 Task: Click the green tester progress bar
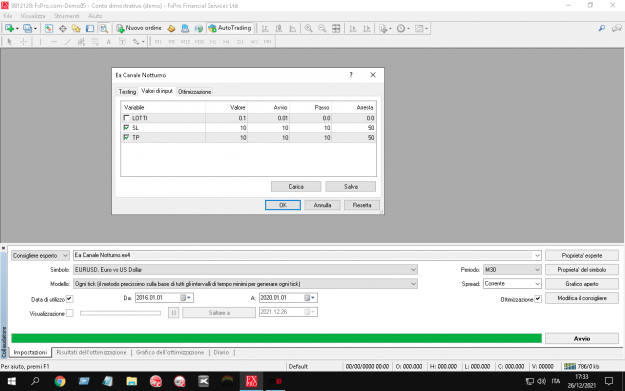276,338
